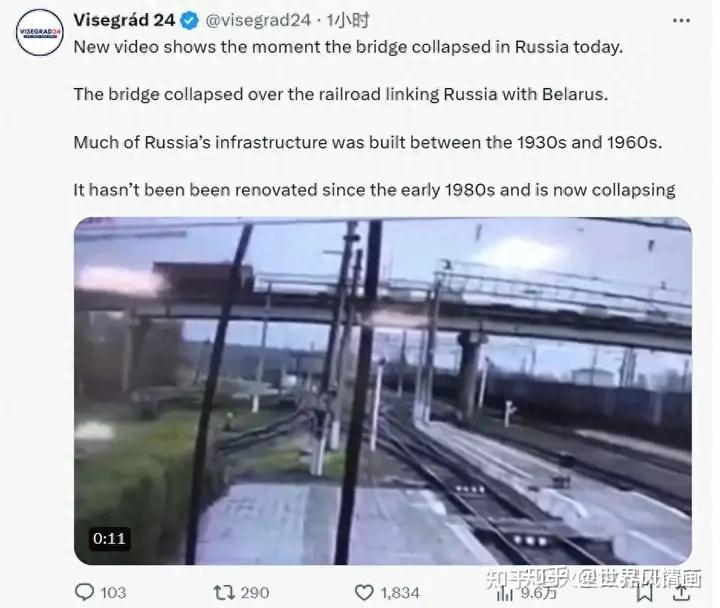
Task: Click the reply speech bubble icon
Action: (x=84, y=591)
